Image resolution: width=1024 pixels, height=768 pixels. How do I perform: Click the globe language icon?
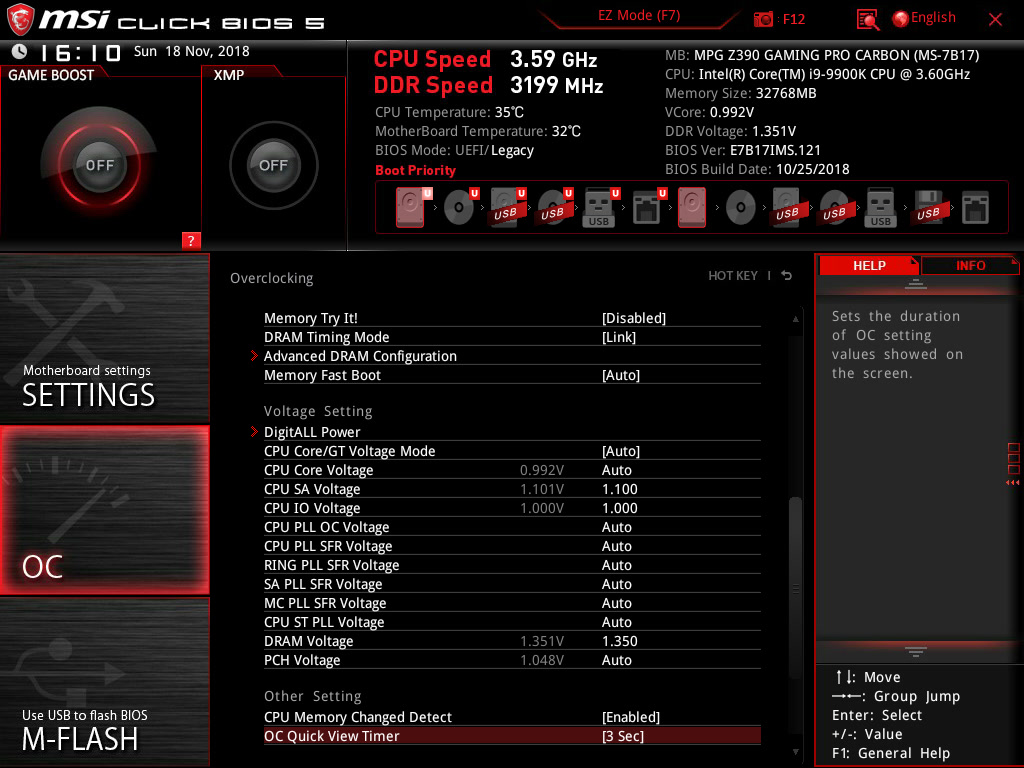[x=901, y=19]
